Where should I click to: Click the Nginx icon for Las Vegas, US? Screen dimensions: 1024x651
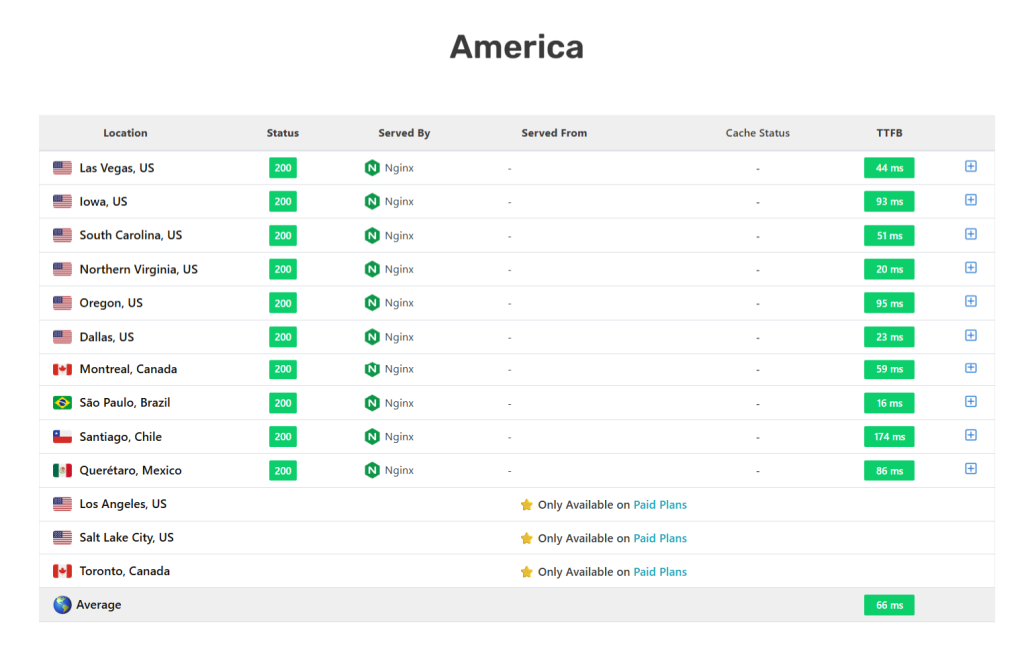click(371, 167)
